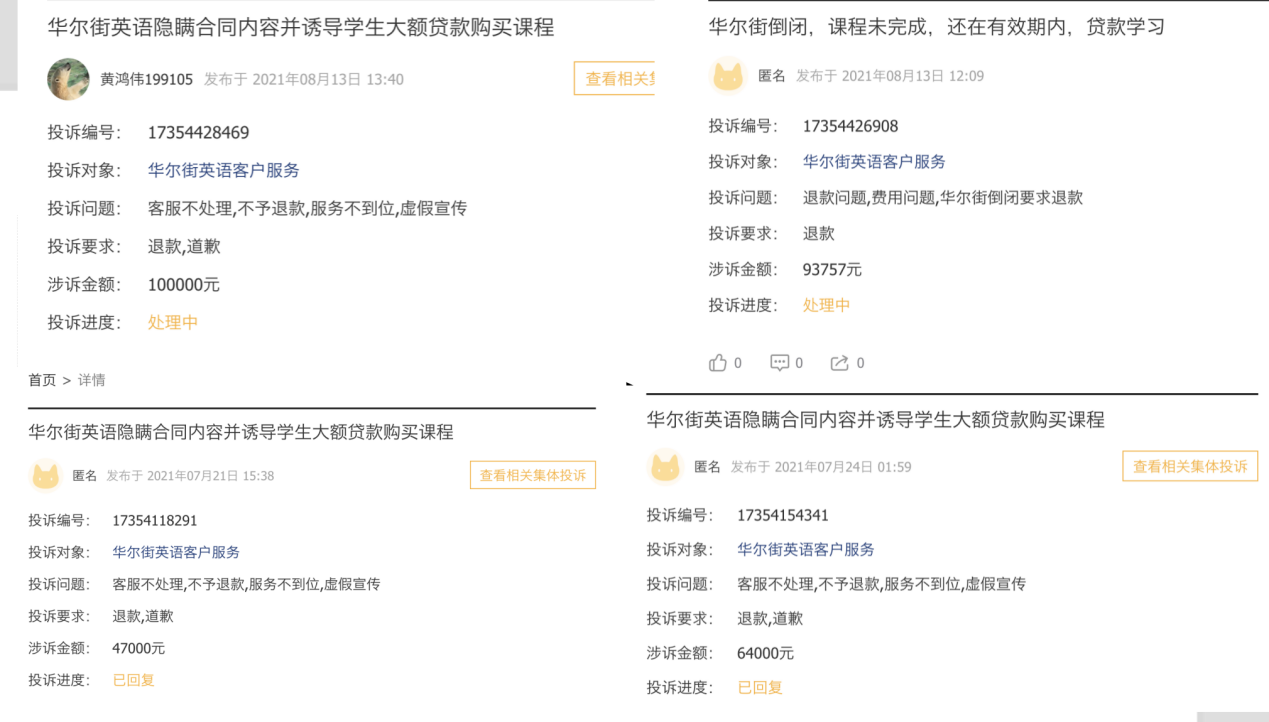The image size is (1269, 722).
Task: Click the cut-off 查看相关 button beside 13:40 post
Action: (614, 79)
